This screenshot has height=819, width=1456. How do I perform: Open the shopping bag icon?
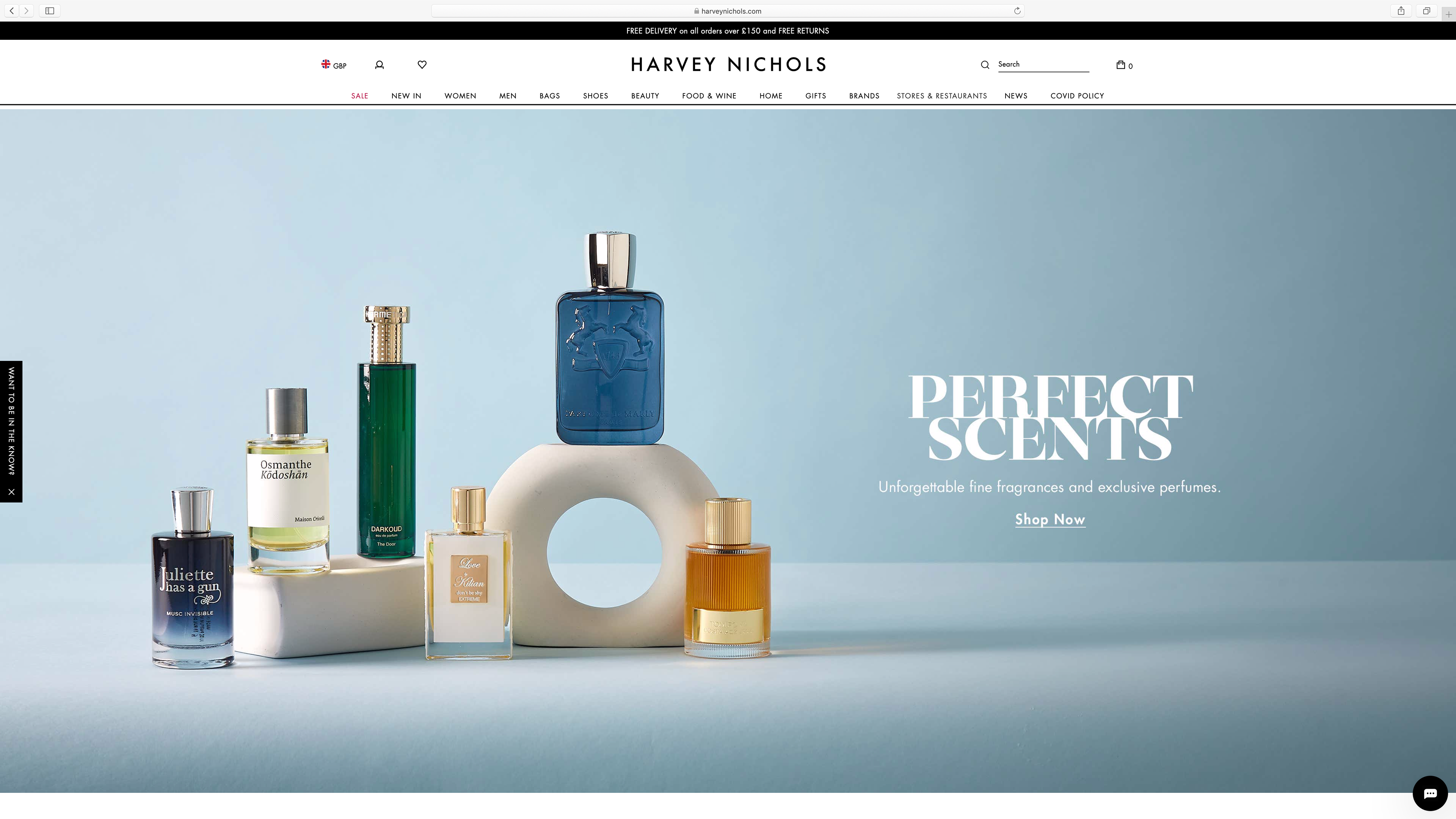coord(1121,65)
